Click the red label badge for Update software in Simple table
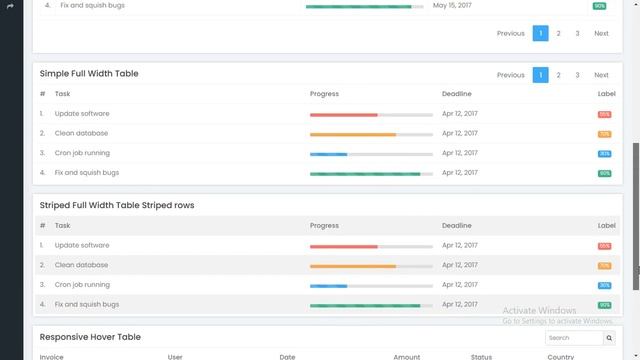640x360 pixels. (604, 114)
